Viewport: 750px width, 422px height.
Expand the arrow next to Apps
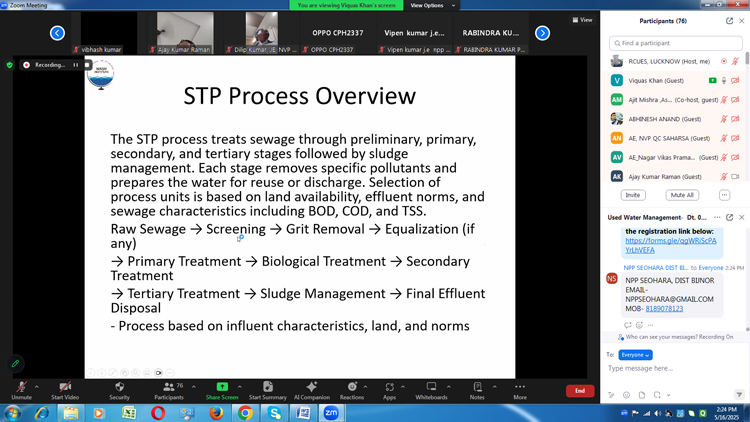click(403, 387)
